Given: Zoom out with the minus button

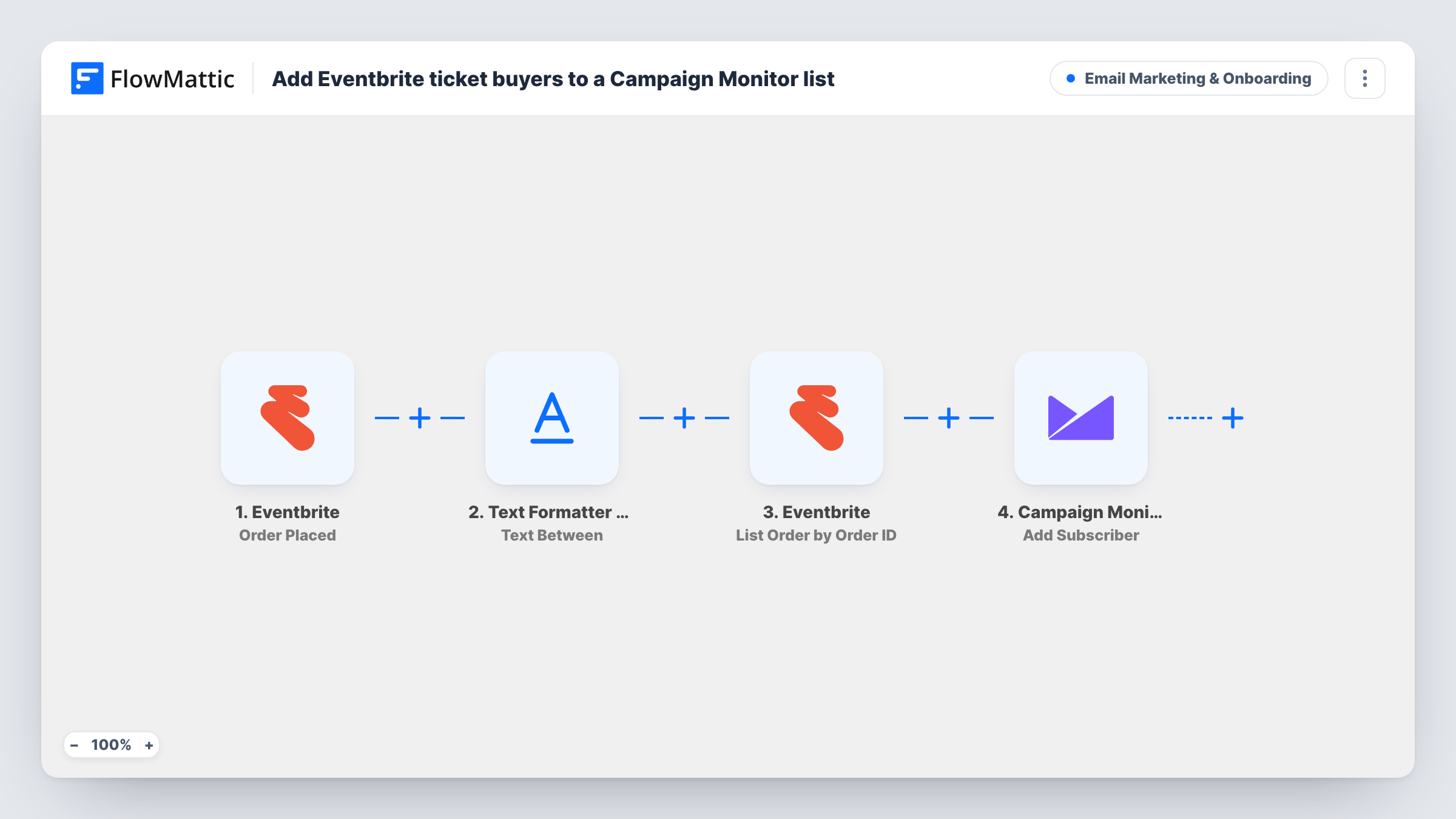Looking at the screenshot, I should click(x=74, y=745).
